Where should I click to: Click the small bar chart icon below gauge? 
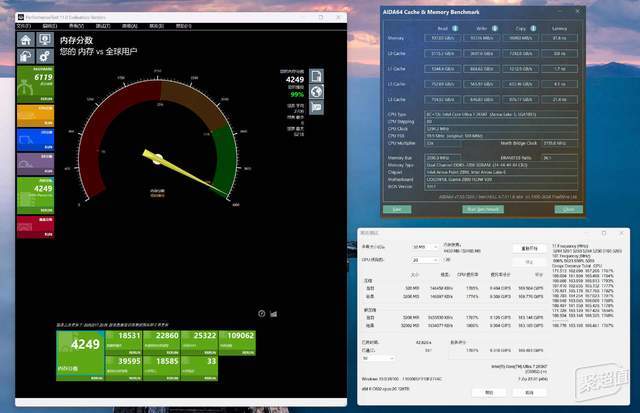click(273, 313)
